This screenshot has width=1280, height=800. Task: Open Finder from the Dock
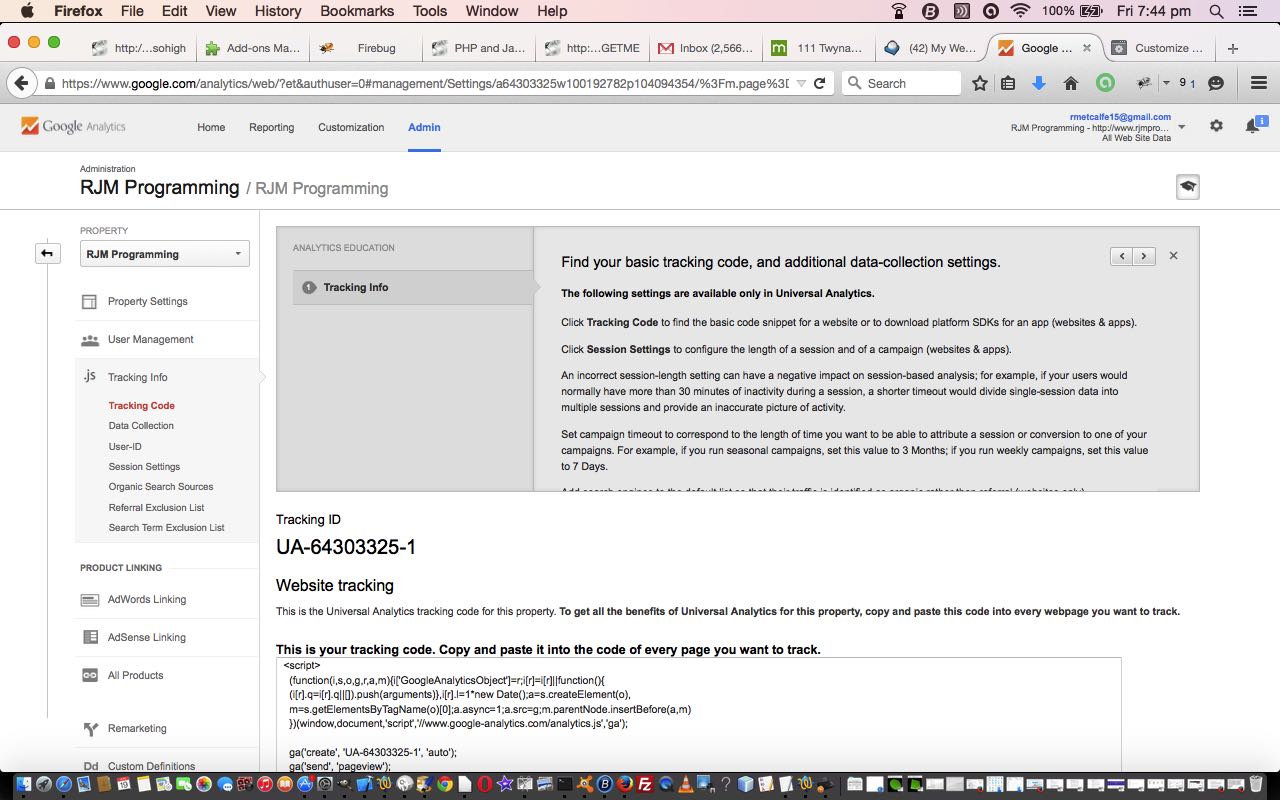click(23, 785)
